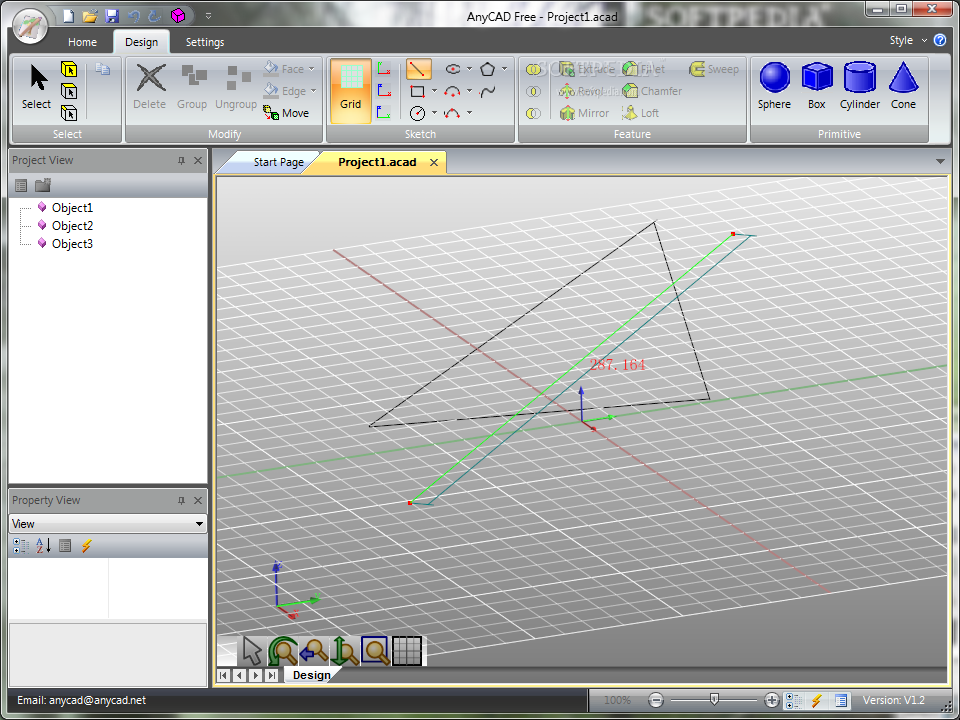Click the pointer icon in viewport toolbar
Image resolution: width=960 pixels, height=720 pixels.
[x=252, y=650]
